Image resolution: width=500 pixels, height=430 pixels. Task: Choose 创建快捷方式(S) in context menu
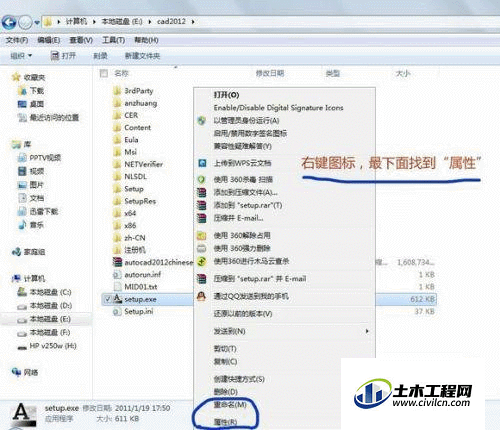(x=239, y=379)
